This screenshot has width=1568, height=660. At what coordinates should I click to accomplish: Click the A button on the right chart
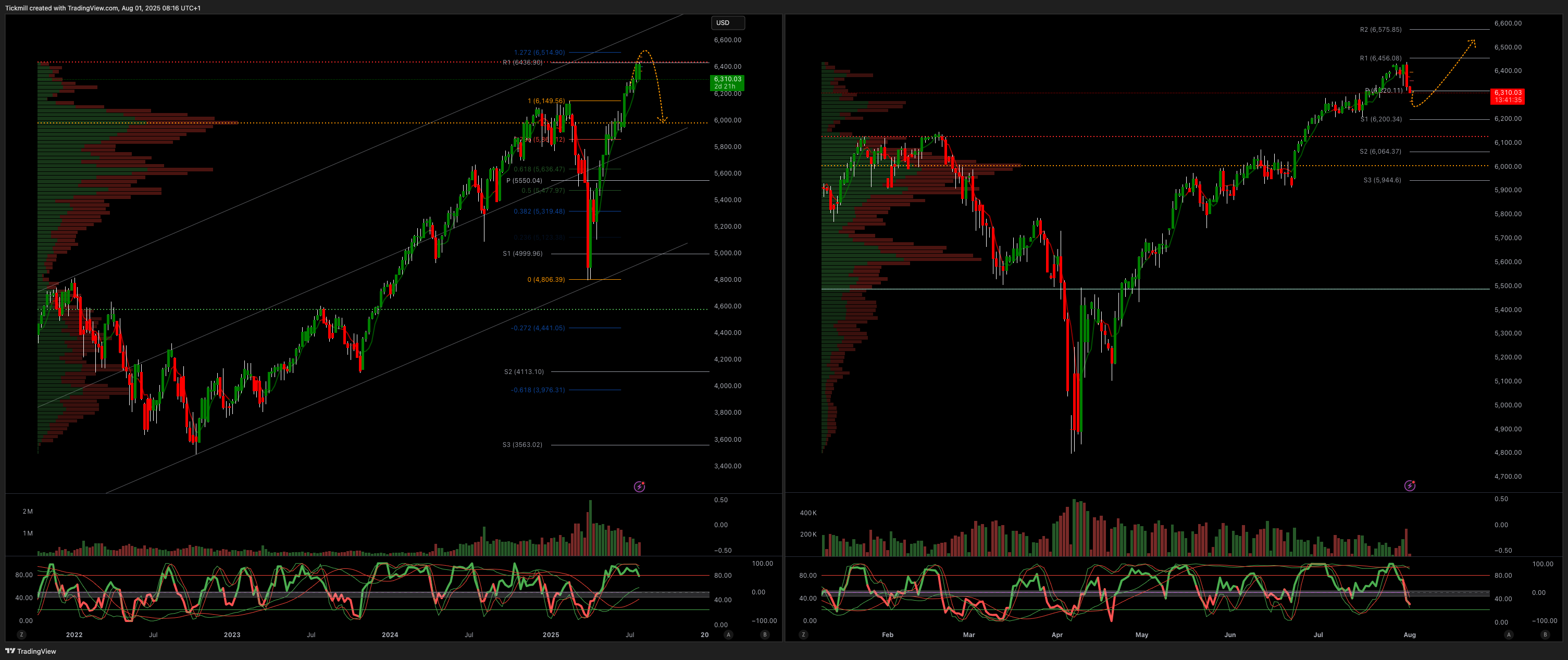1508,634
